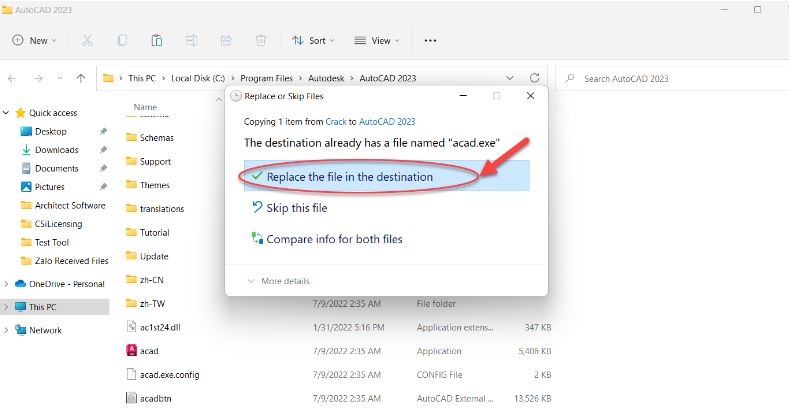Collapse the Quick access tree
Viewport: 789px width, 408px height.
point(6,113)
